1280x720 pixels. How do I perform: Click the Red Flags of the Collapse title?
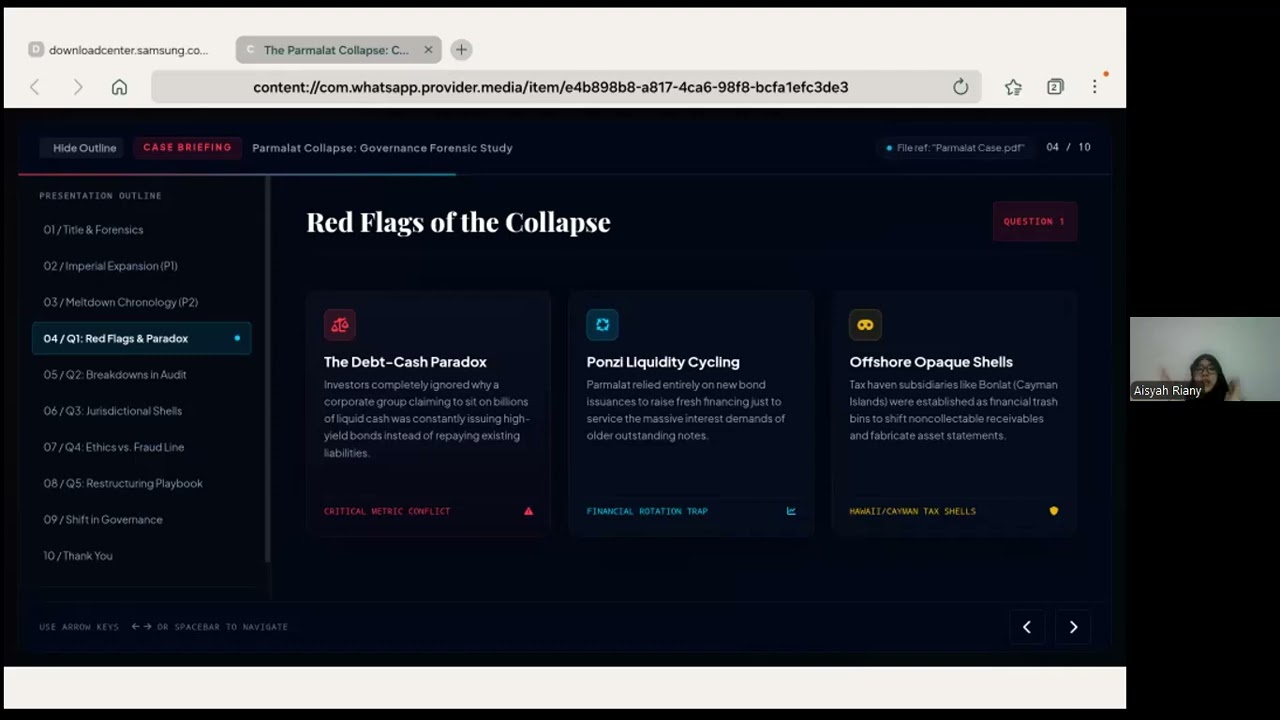pos(458,222)
